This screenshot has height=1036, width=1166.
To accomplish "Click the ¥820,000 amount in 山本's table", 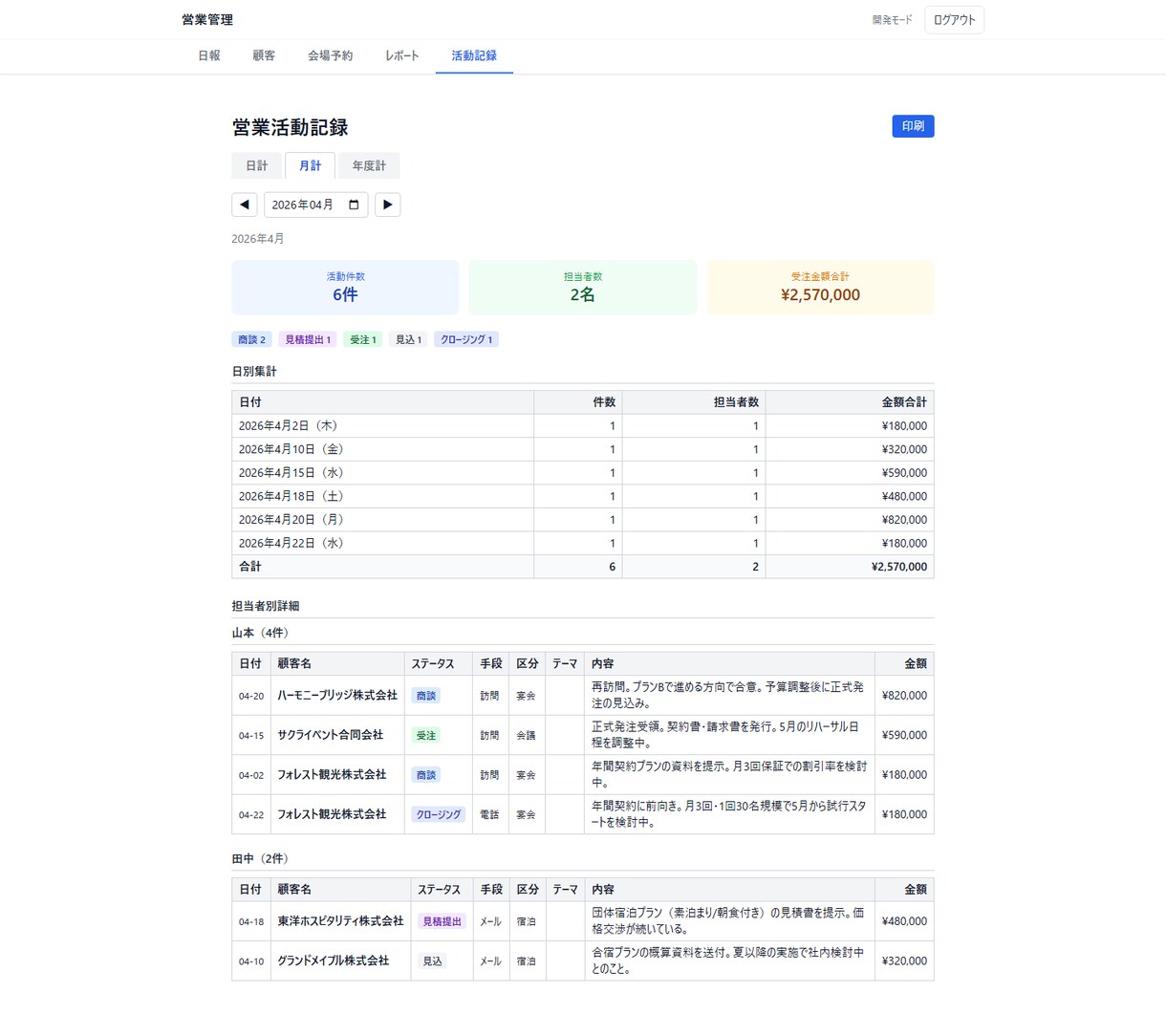I will [x=904, y=696].
